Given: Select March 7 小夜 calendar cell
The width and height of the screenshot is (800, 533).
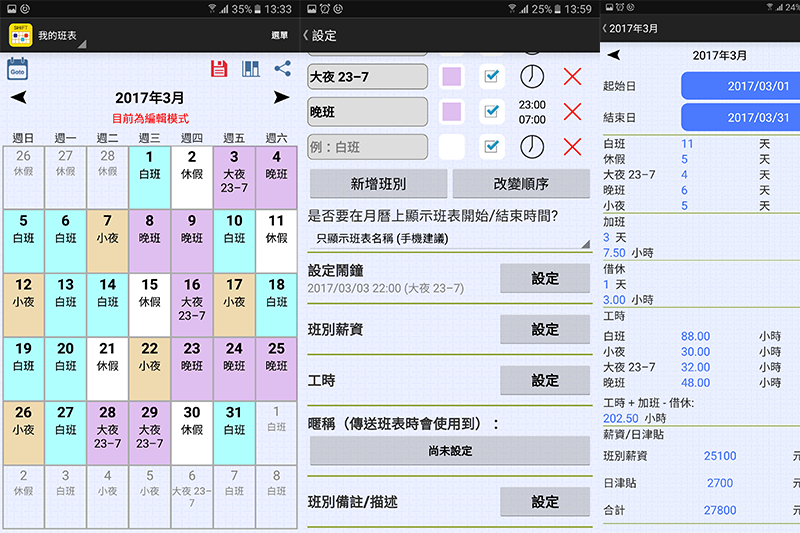Looking at the screenshot, I should click(x=107, y=241).
